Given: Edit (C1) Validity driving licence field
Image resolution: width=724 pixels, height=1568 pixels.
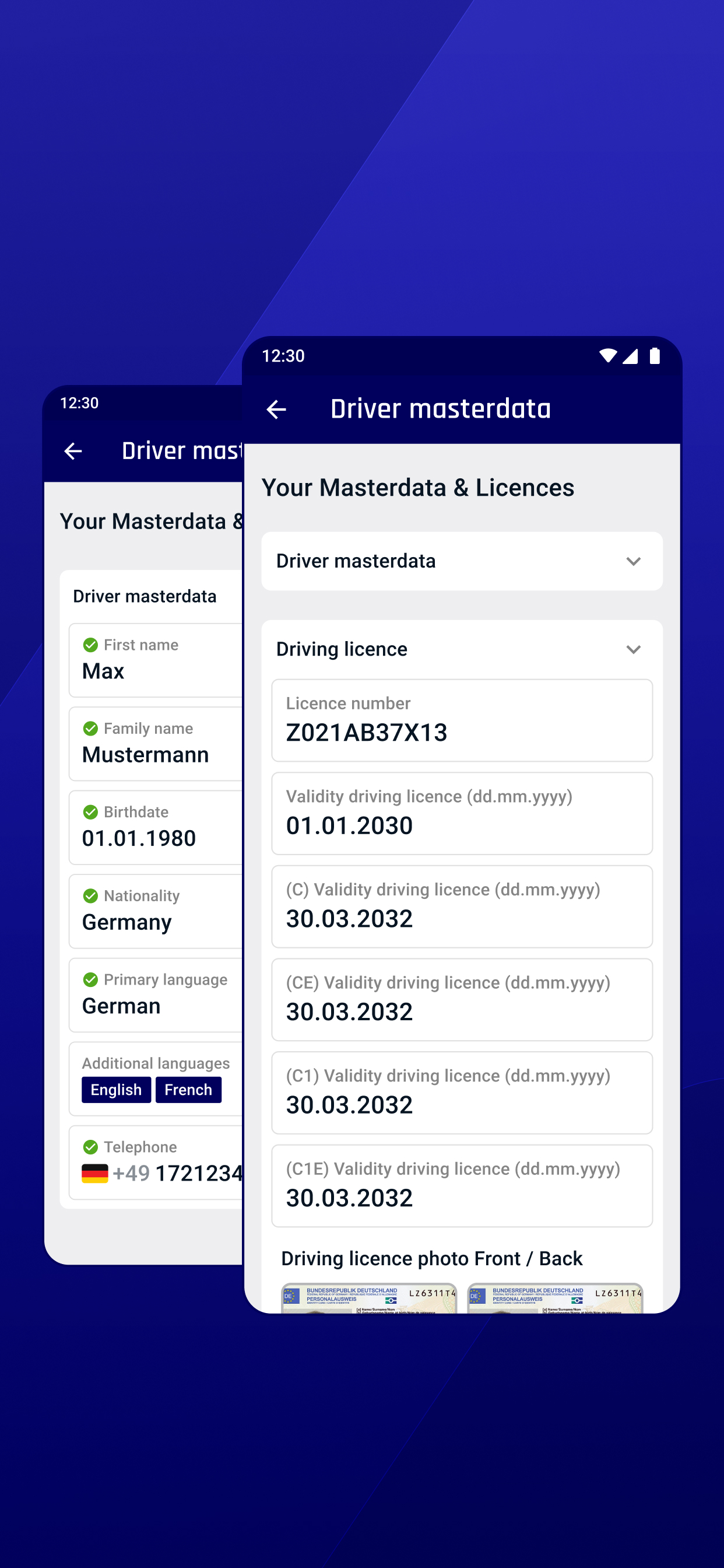Looking at the screenshot, I should tap(462, 1093).
